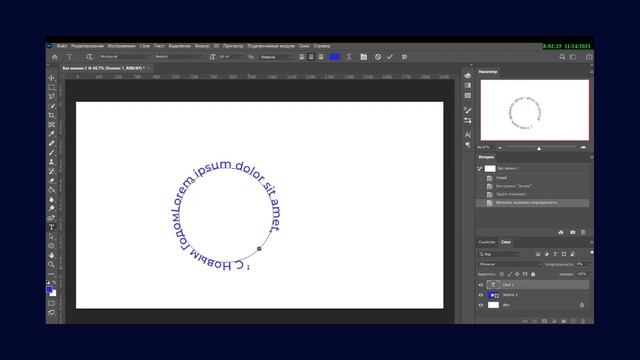Select the Clone Stamp tool
Image resolution: width=640 pixels, height=360 pixels.
(x=51, y=162)
